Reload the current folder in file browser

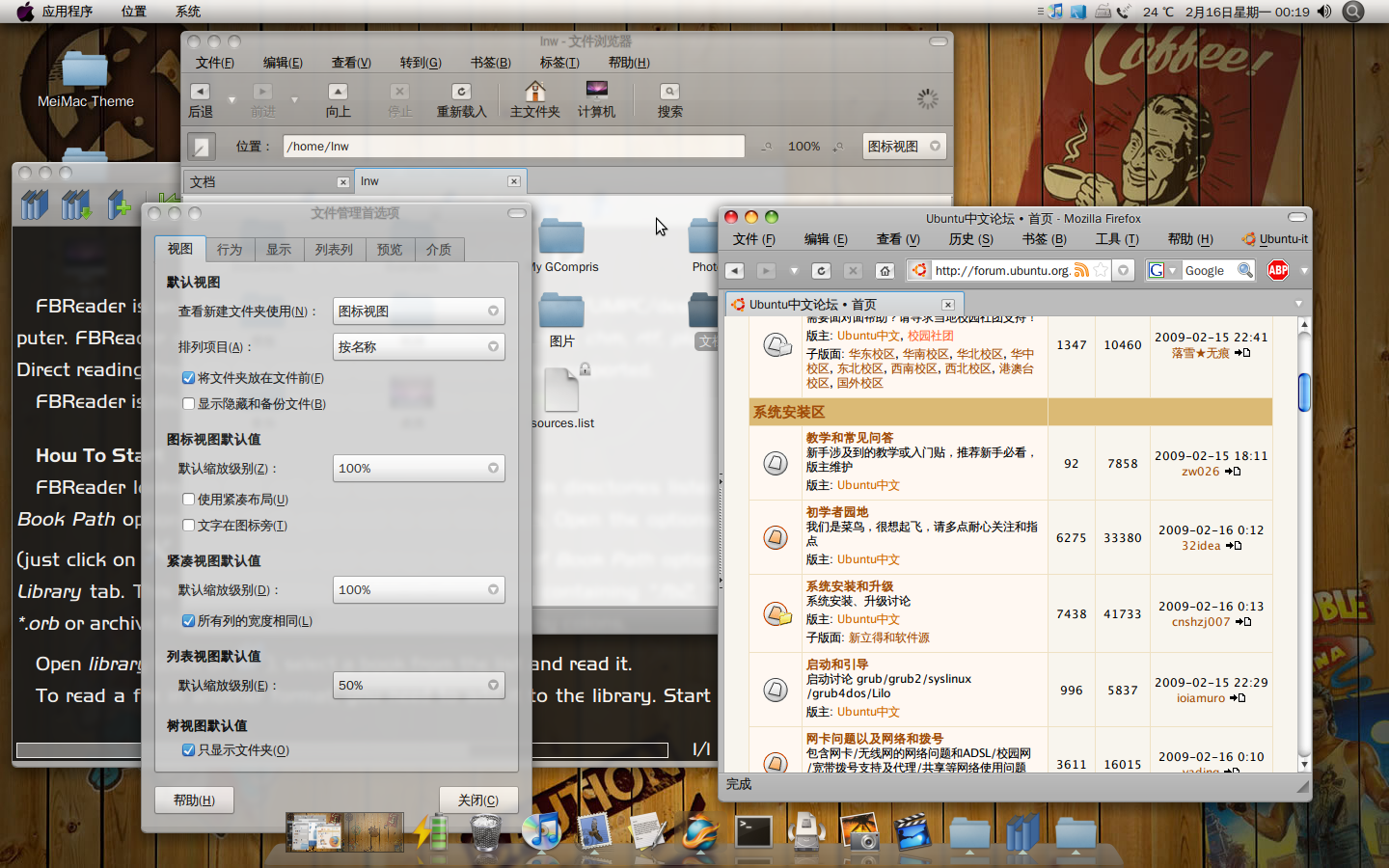(461, 92)
